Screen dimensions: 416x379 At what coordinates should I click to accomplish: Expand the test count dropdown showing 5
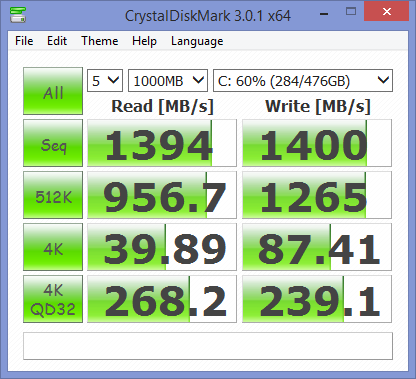pyautogui.click(x=105, y=81)
